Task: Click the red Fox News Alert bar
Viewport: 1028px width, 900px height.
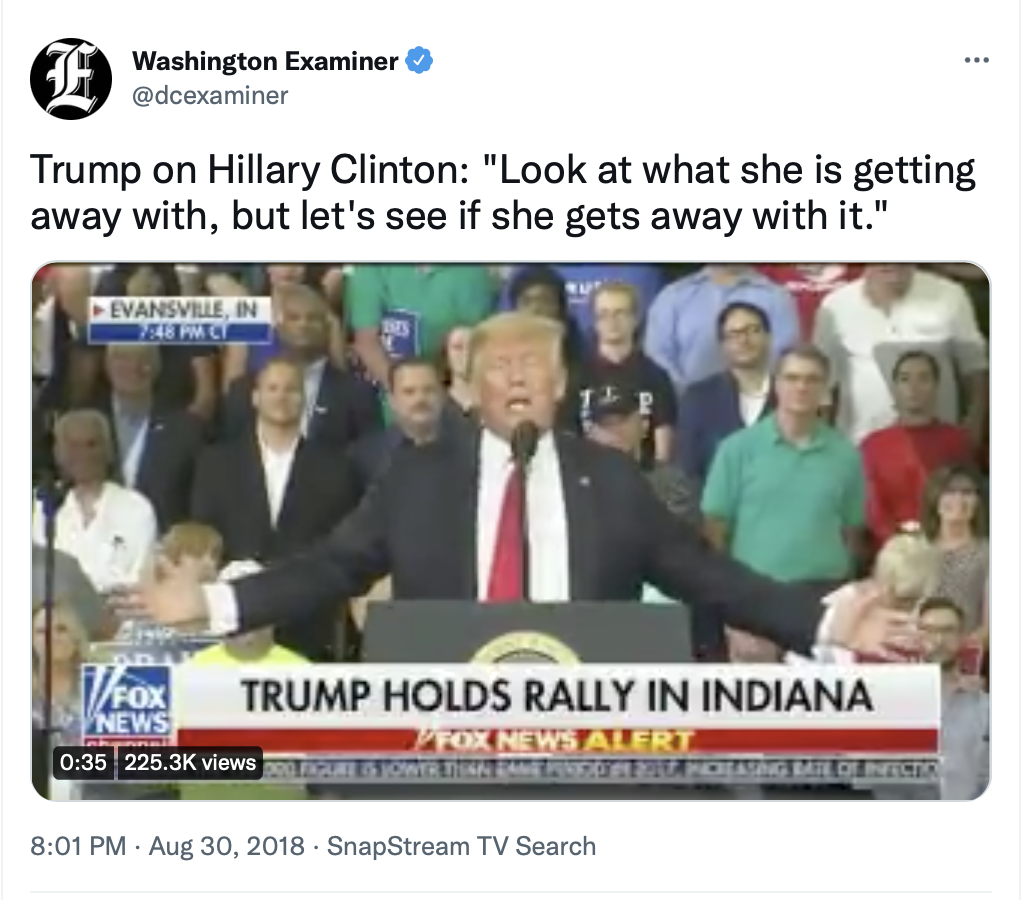Action: click(557, 741)
